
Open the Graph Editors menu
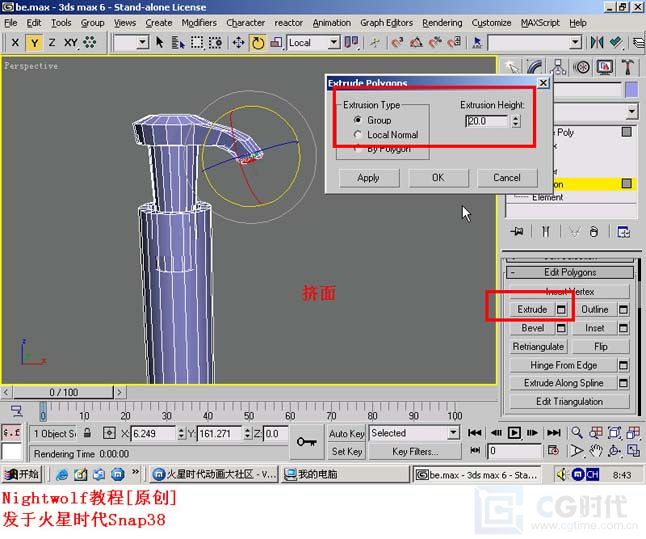click(x=386, y=23)
